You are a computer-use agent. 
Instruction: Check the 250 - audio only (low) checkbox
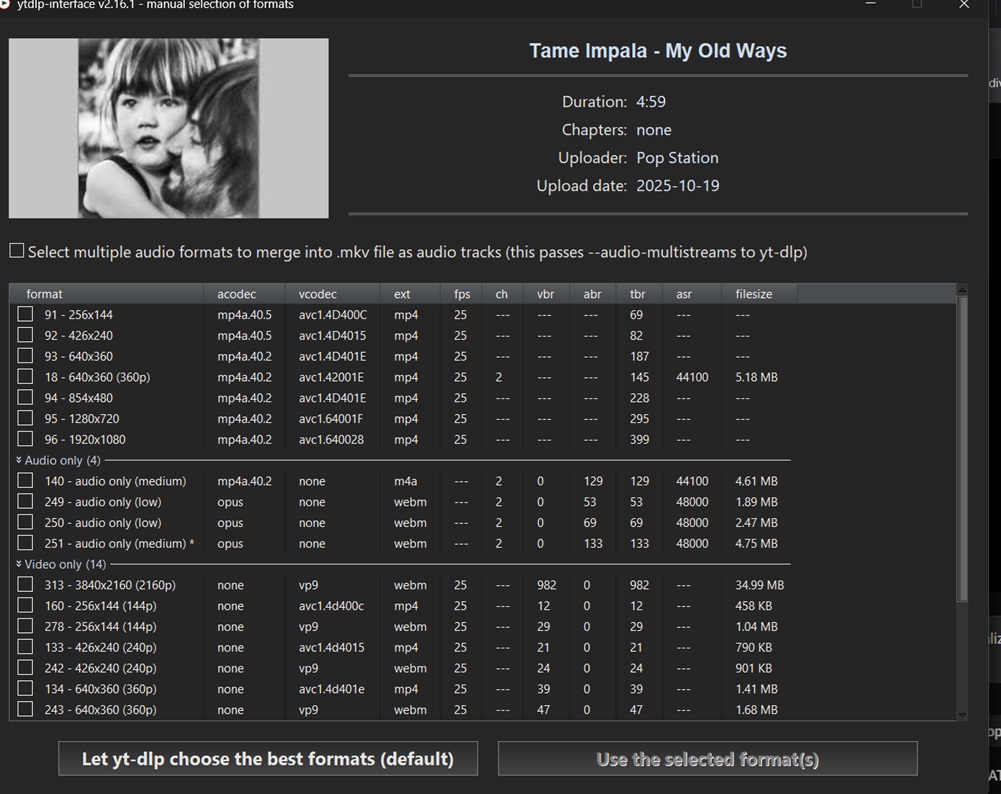[25, 522]
